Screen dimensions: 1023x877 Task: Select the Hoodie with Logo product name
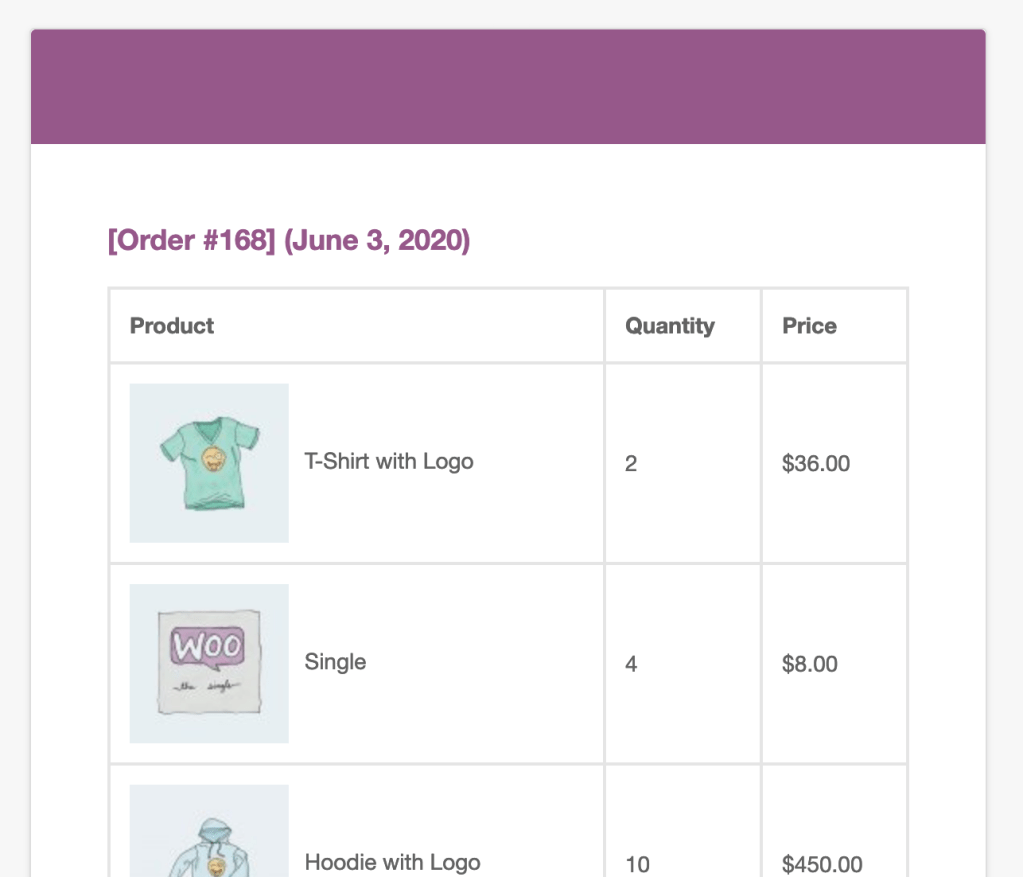392,862
